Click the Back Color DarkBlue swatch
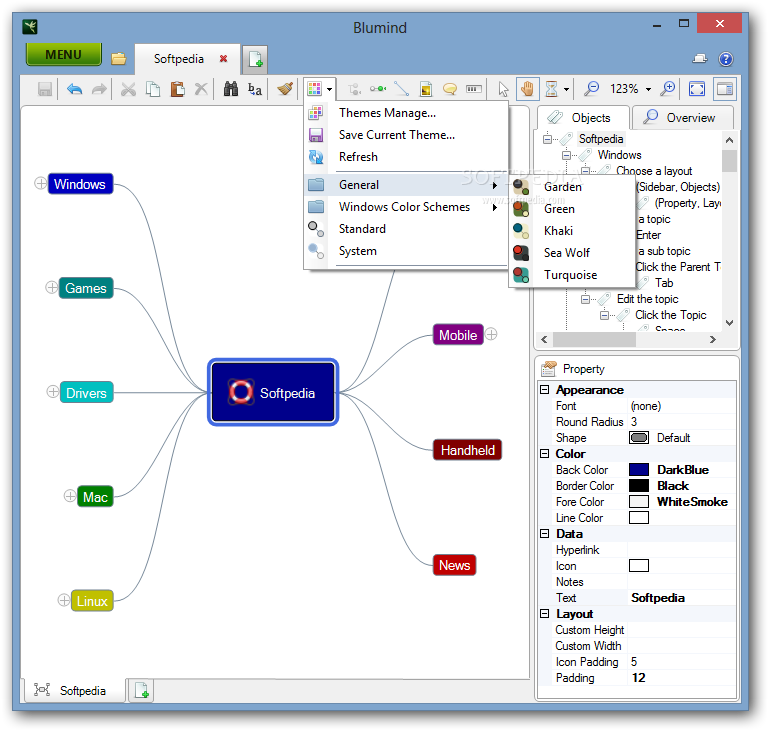 coord(639,470)
